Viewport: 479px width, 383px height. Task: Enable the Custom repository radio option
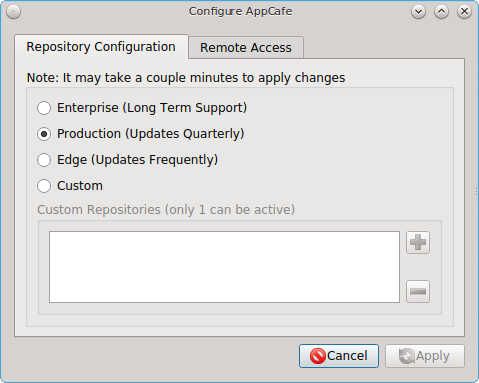[44, 186]
